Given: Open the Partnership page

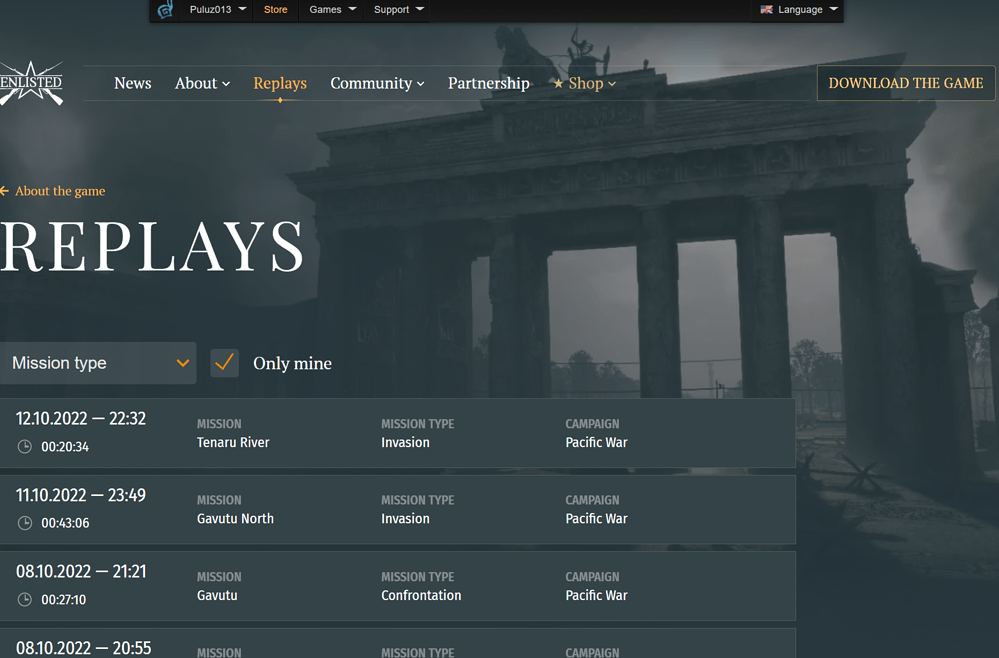Looking at the screenshot, I should (x=488, y=83).
